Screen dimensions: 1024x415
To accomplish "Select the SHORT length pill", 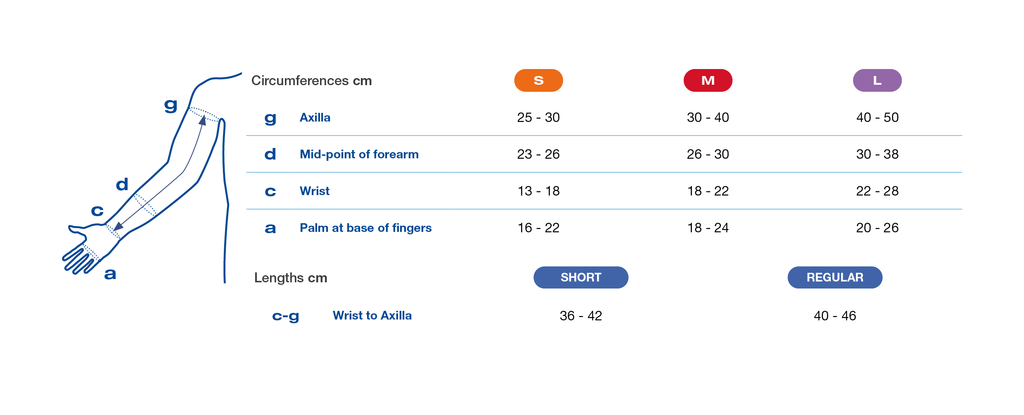I will tap(581, 277).
